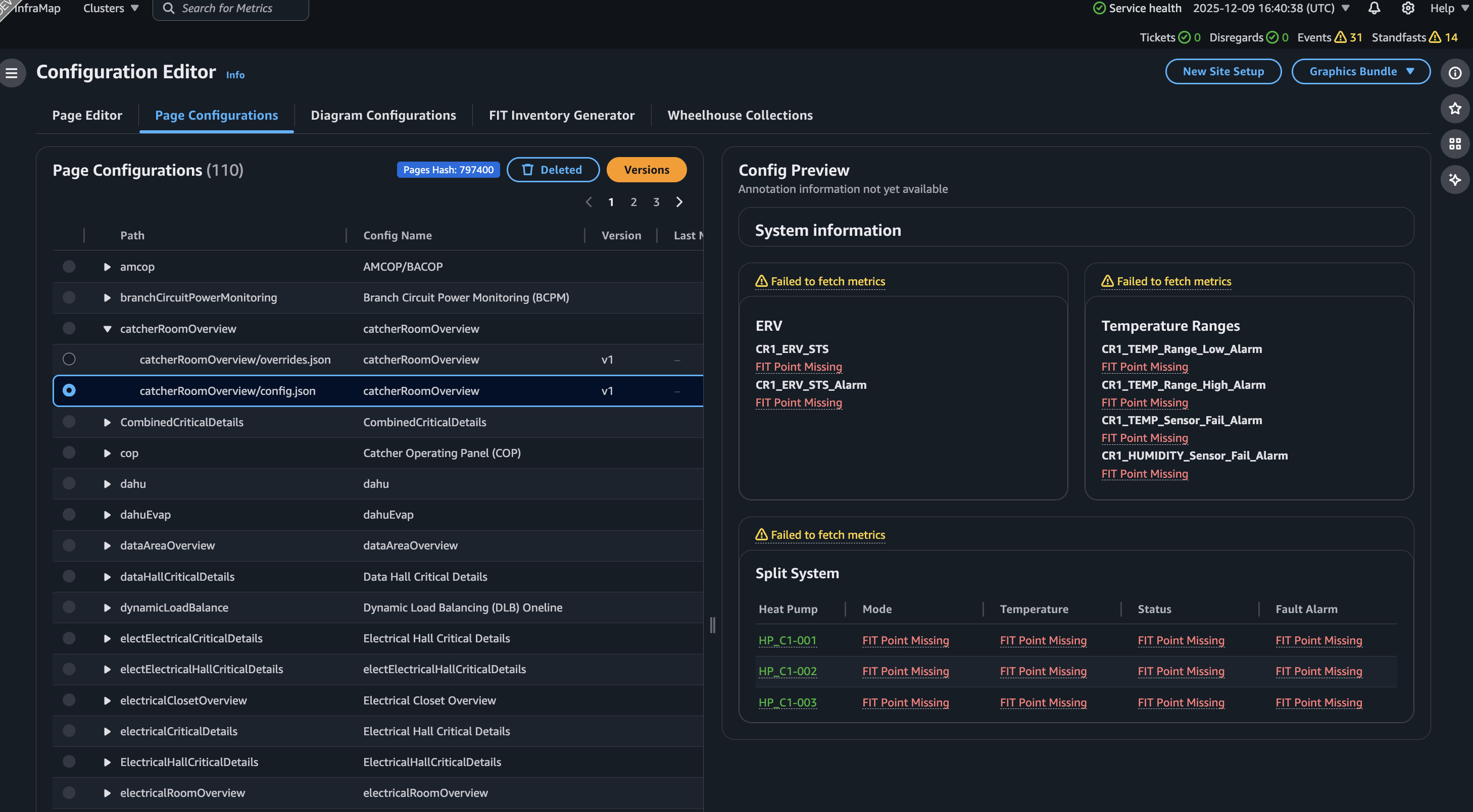Click warning icon above ERV card
The image size is (1473, 812).
coord(761,281)
